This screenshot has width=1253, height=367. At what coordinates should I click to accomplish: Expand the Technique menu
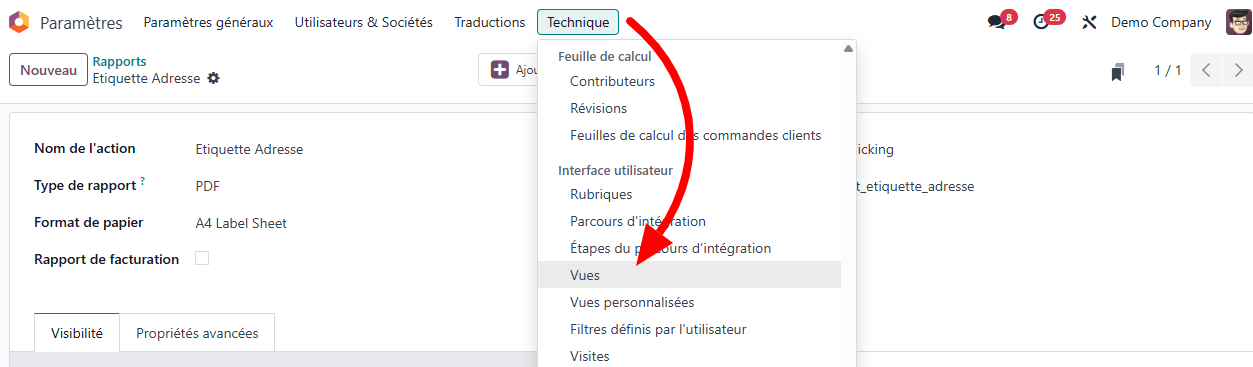(x=577, y=22)
